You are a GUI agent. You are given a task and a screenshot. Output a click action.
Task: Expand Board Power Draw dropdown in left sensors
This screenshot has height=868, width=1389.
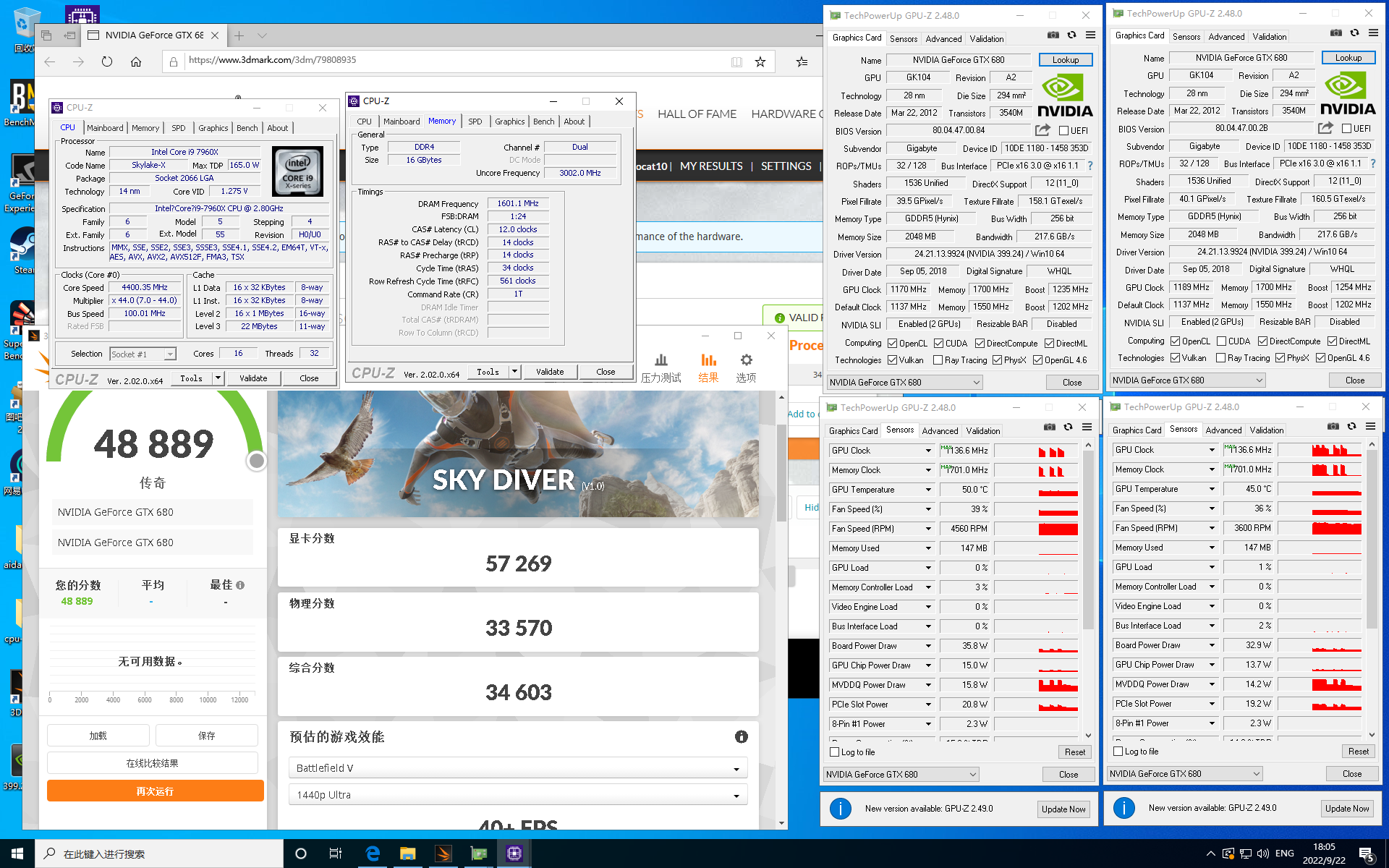point(928,646)
